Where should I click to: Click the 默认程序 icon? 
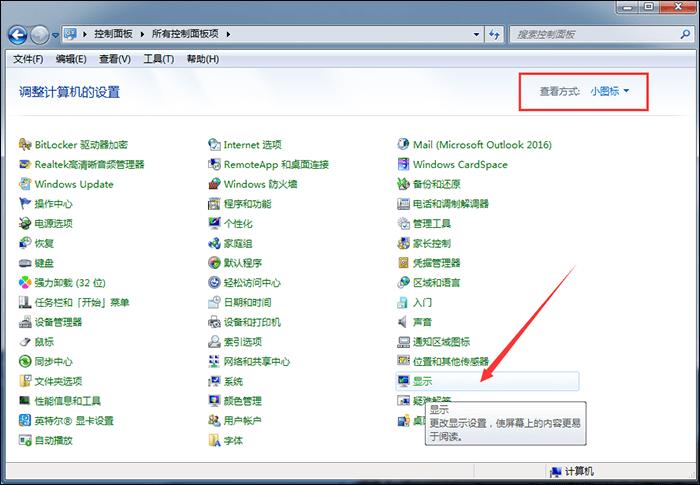tap(214, 263)
